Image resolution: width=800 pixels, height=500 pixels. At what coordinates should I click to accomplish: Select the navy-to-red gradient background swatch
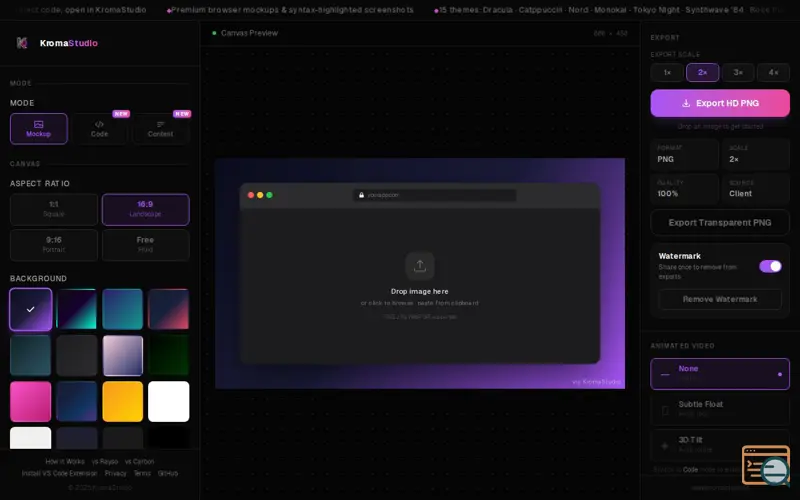pyautogui.click(x=169, y=309)
